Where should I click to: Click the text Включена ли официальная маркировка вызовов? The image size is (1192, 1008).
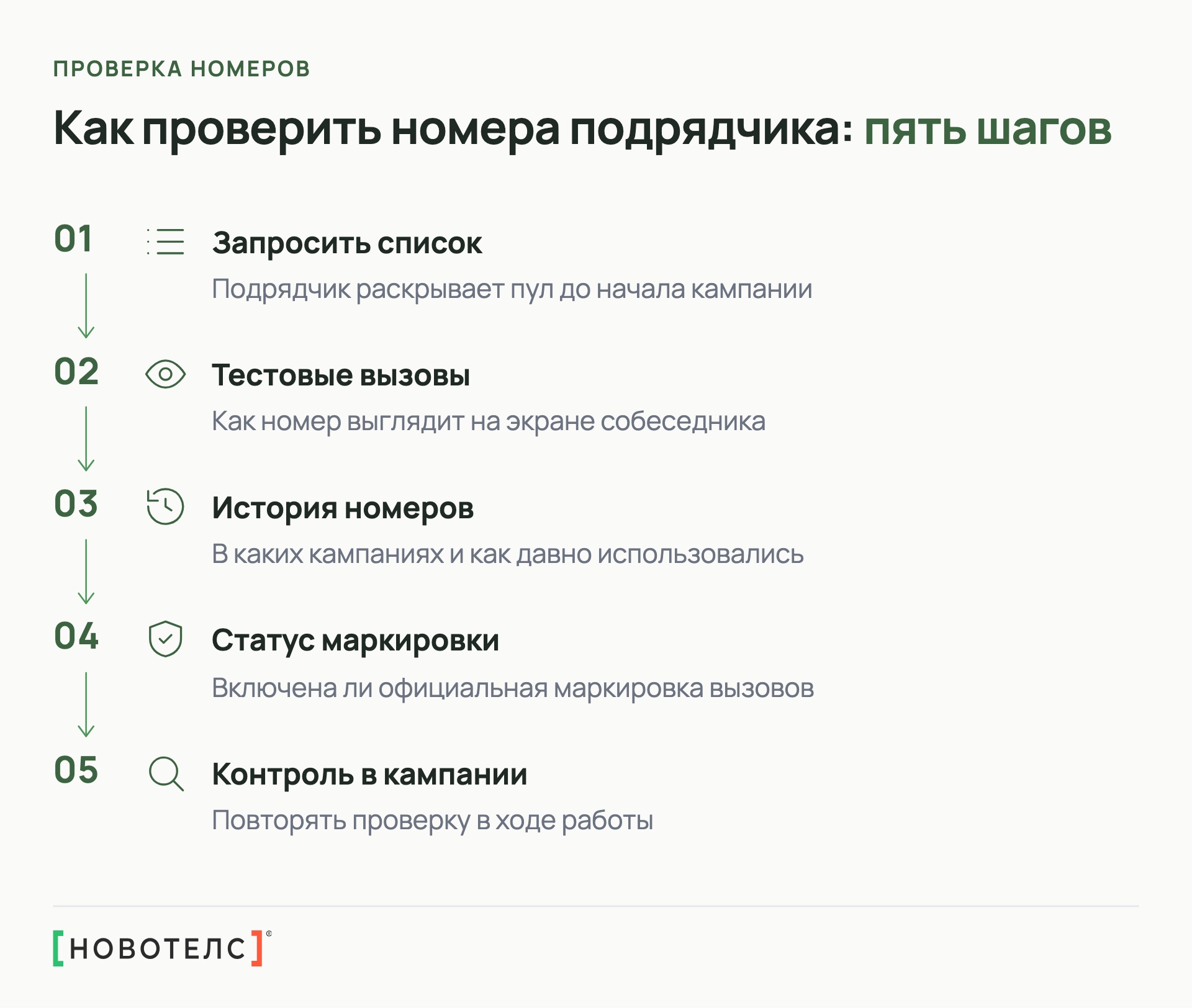[513, 688]
